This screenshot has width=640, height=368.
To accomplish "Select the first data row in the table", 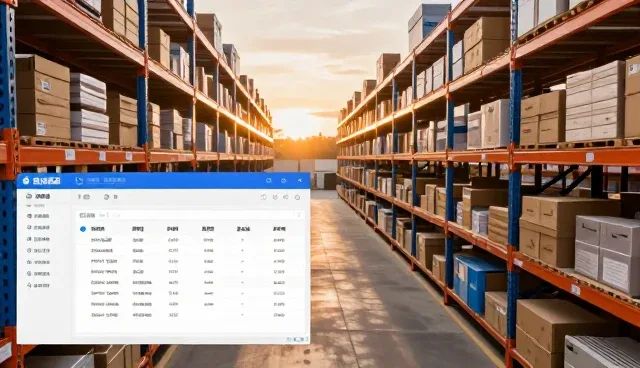I will 191,240.
